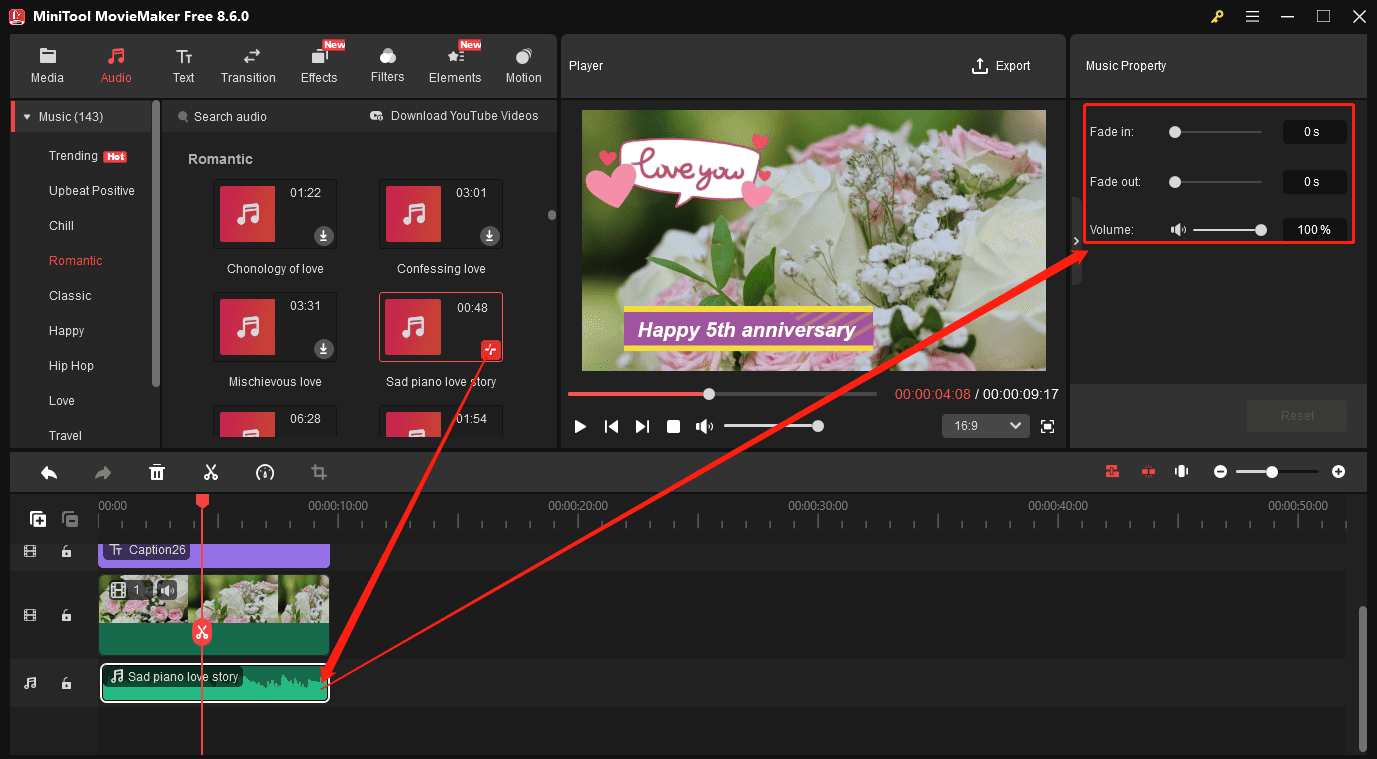Mute the music clip volume icon

pos(1179,230)
